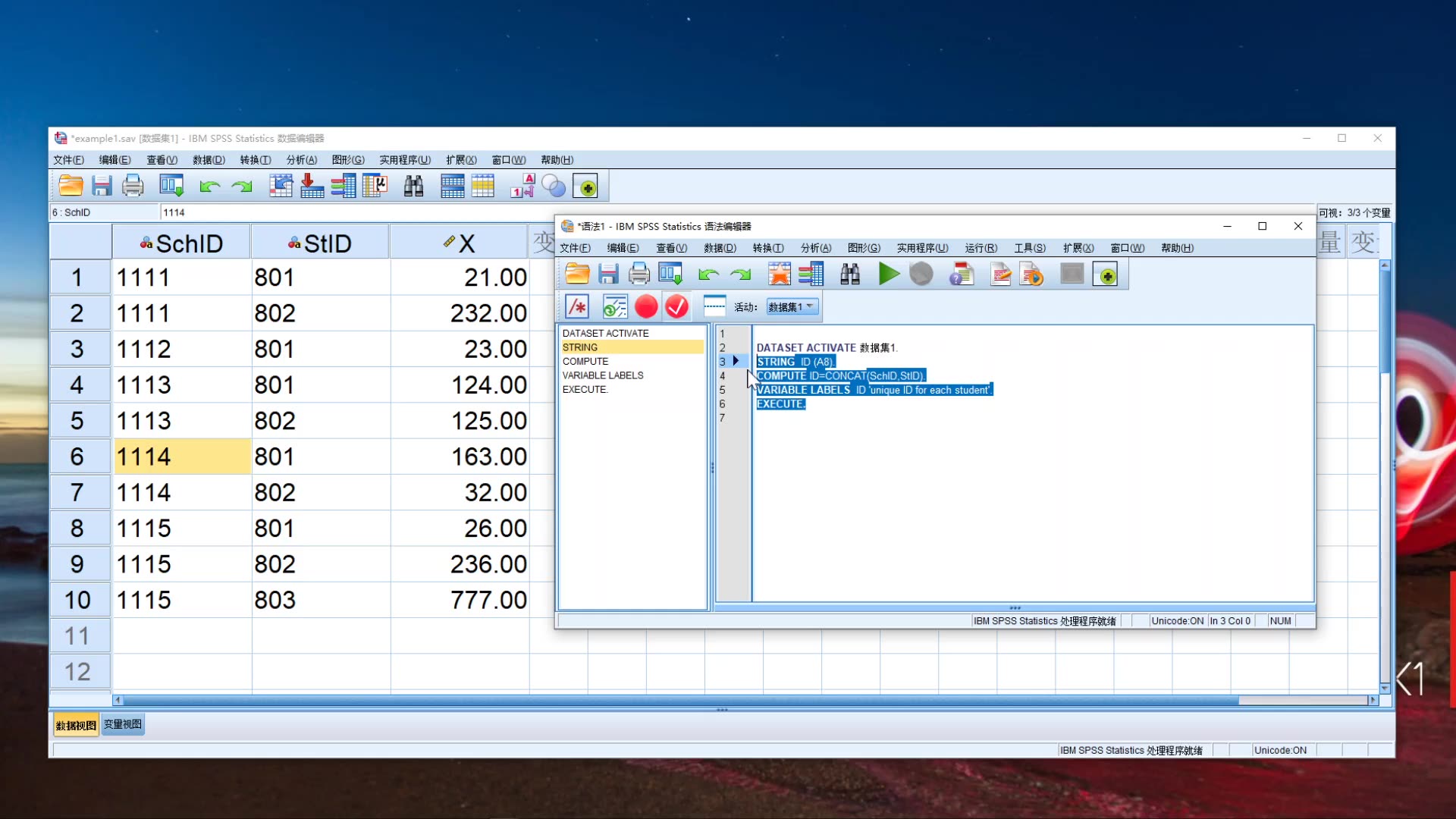Screen dimensions: 1456x819
Task: Click binoculars Find icon in syntax editor
Action: coord(850,274)
